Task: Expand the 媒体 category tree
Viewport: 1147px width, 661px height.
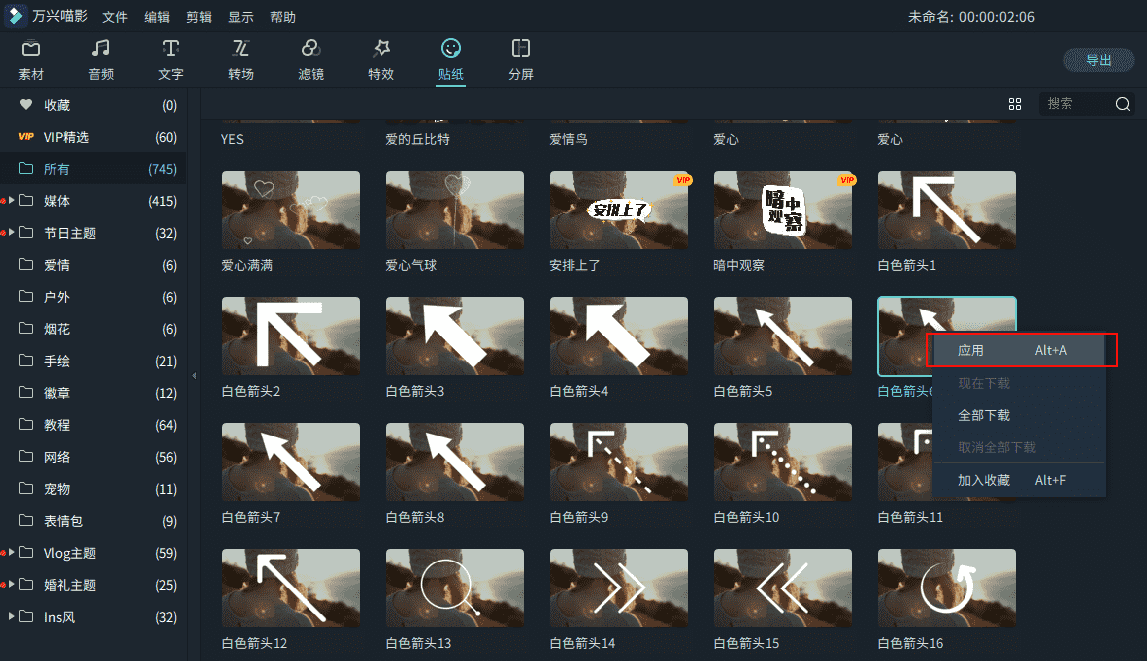Action: point(12,201)
